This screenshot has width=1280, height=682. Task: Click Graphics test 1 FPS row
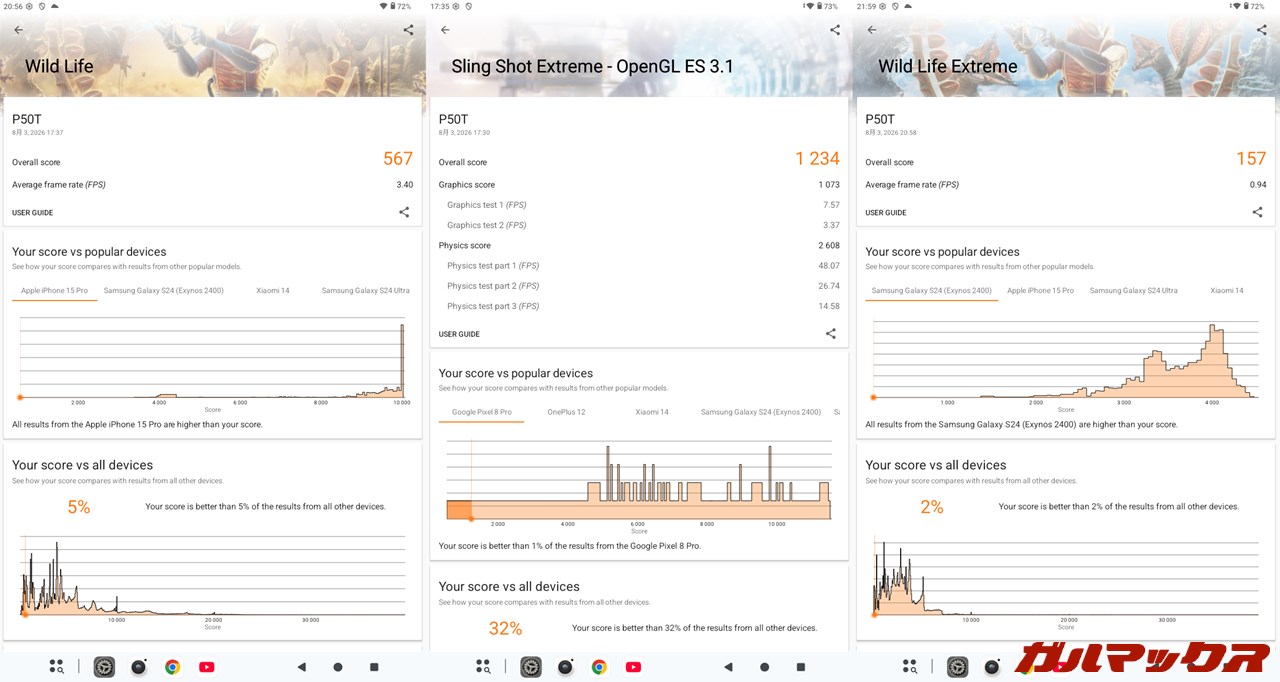[x=640, y=205]
